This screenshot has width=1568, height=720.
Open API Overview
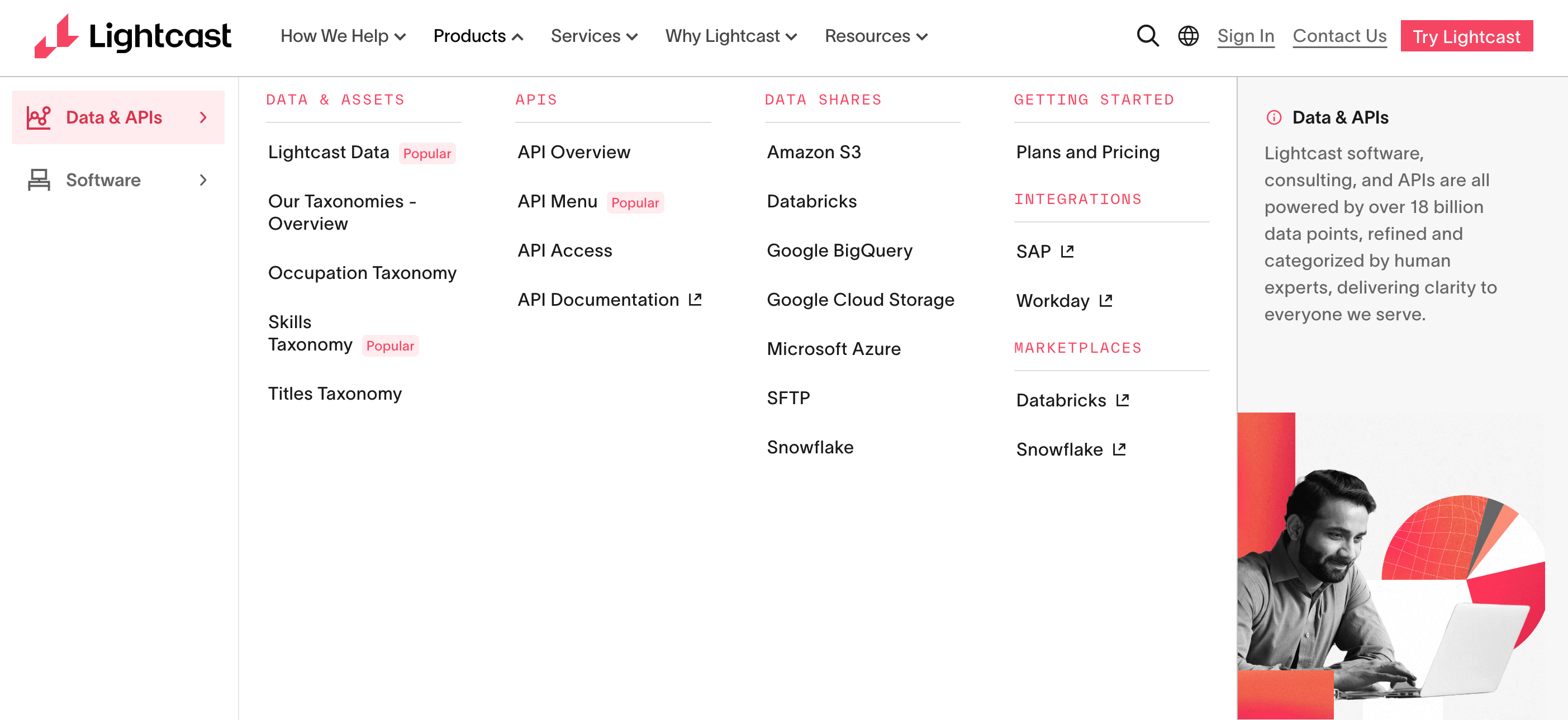pos(573,152)
